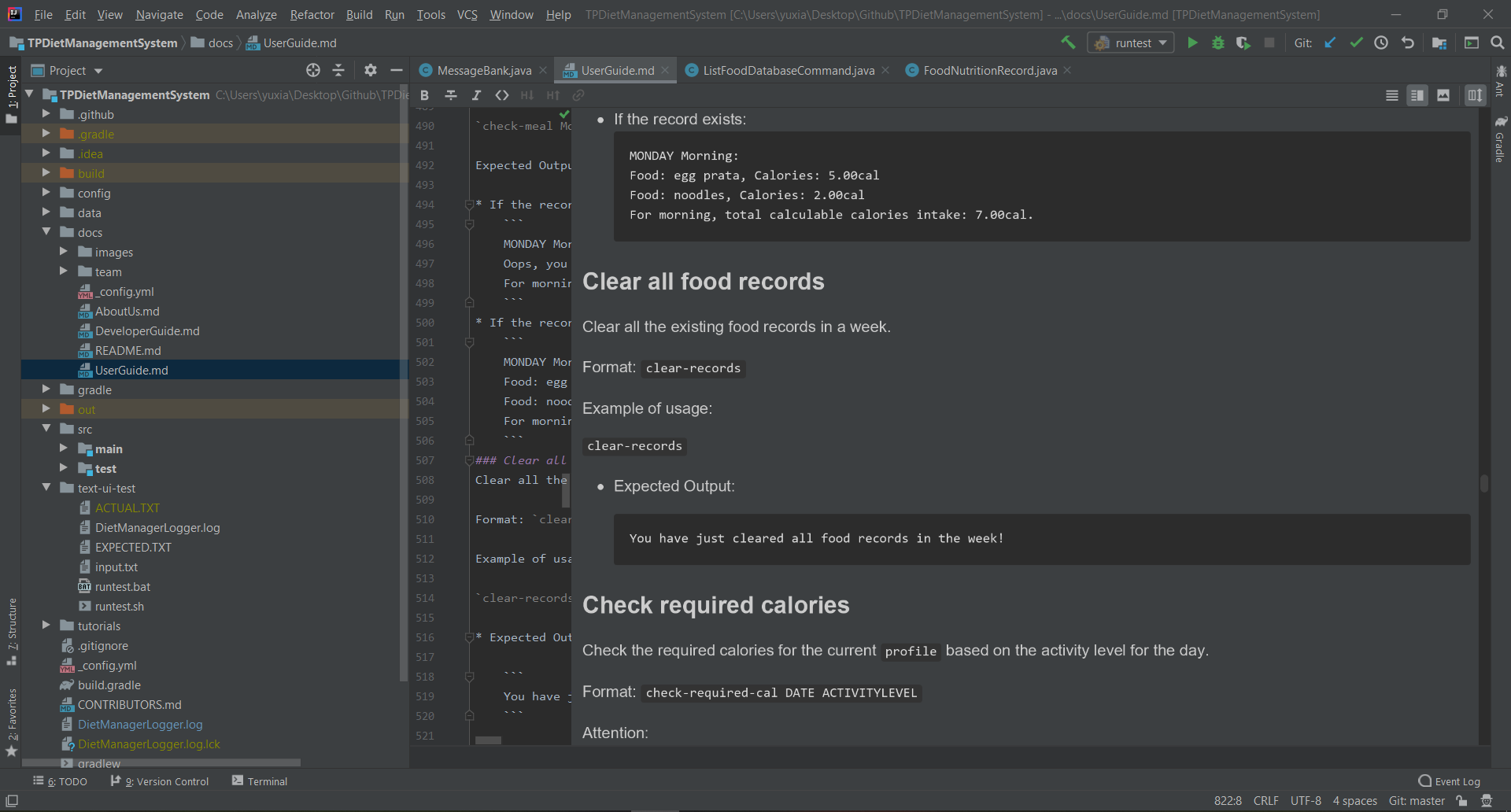Screen dimensions: 1511x812
Task: Click the Project tree horizontal scrollbar
Action: pyautogui.click(x=161, y=762)
